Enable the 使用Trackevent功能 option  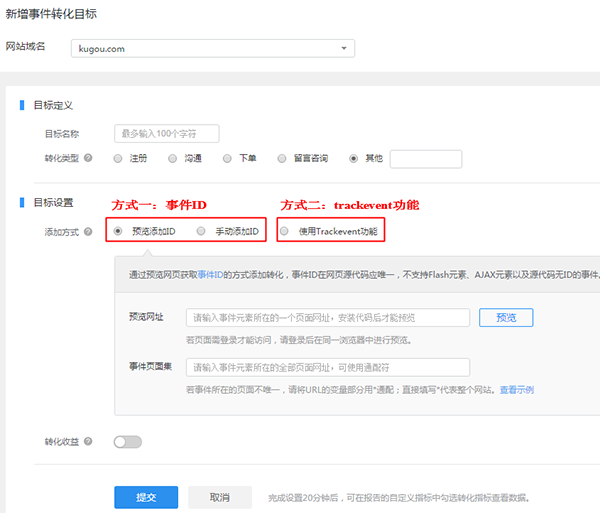[285, 231]
